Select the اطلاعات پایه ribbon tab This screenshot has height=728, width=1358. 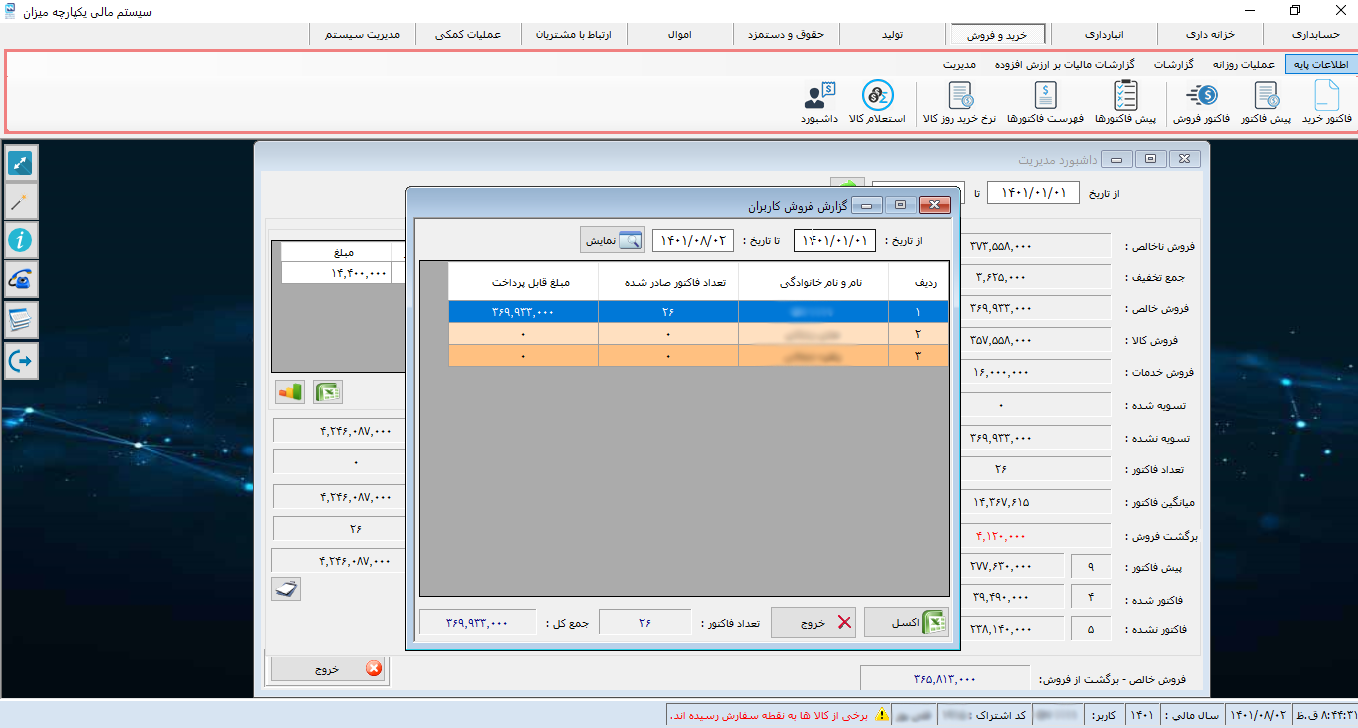pos(1320,64)
